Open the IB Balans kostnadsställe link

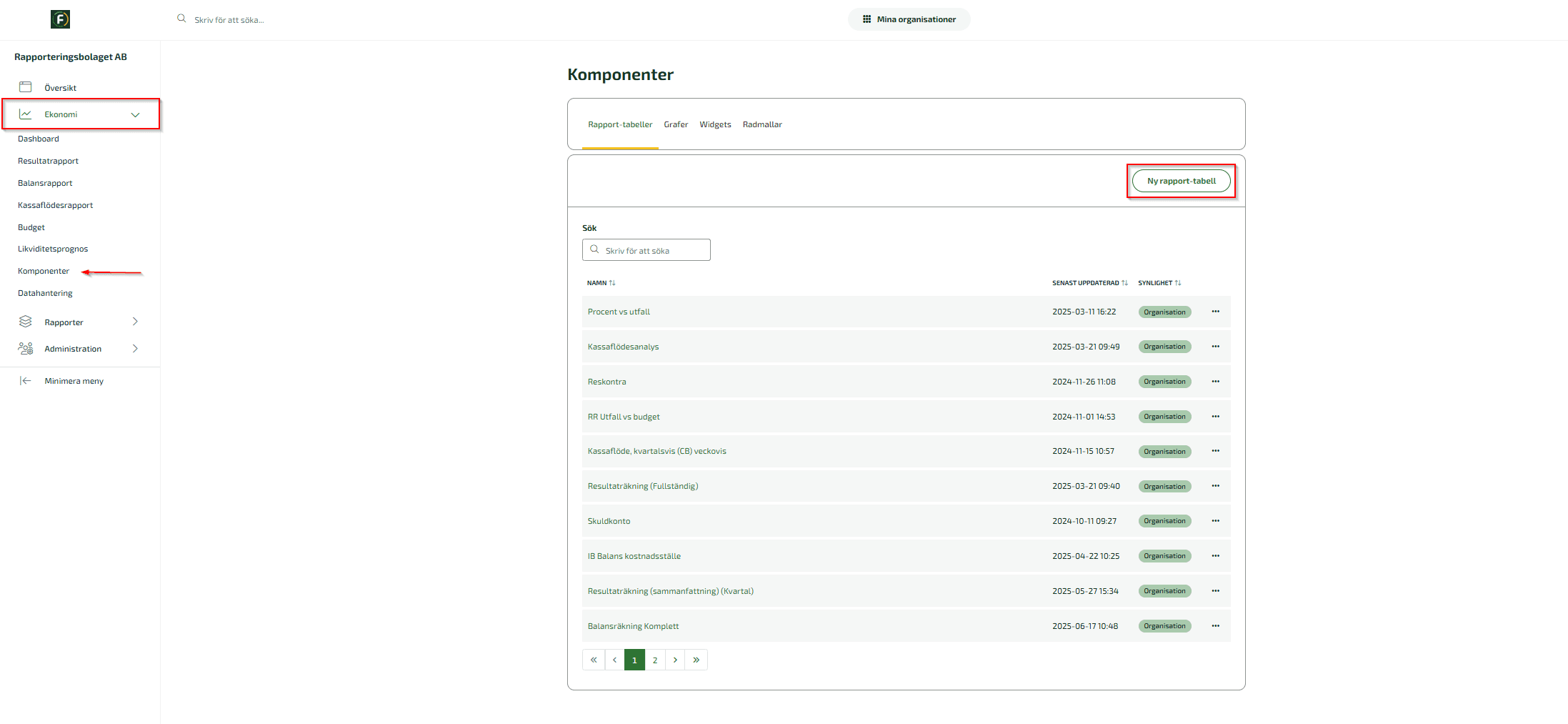click(634, 556)
